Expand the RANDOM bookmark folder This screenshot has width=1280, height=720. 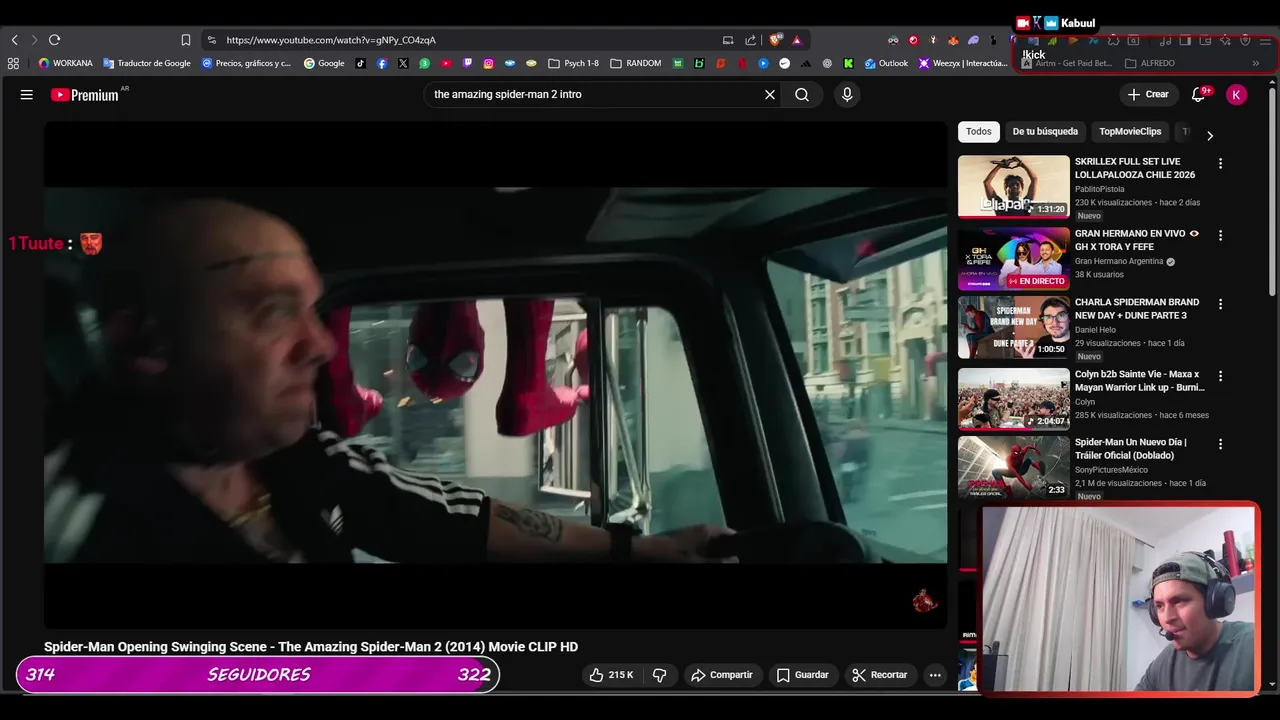pyautogui.click(x=636, y=63)
